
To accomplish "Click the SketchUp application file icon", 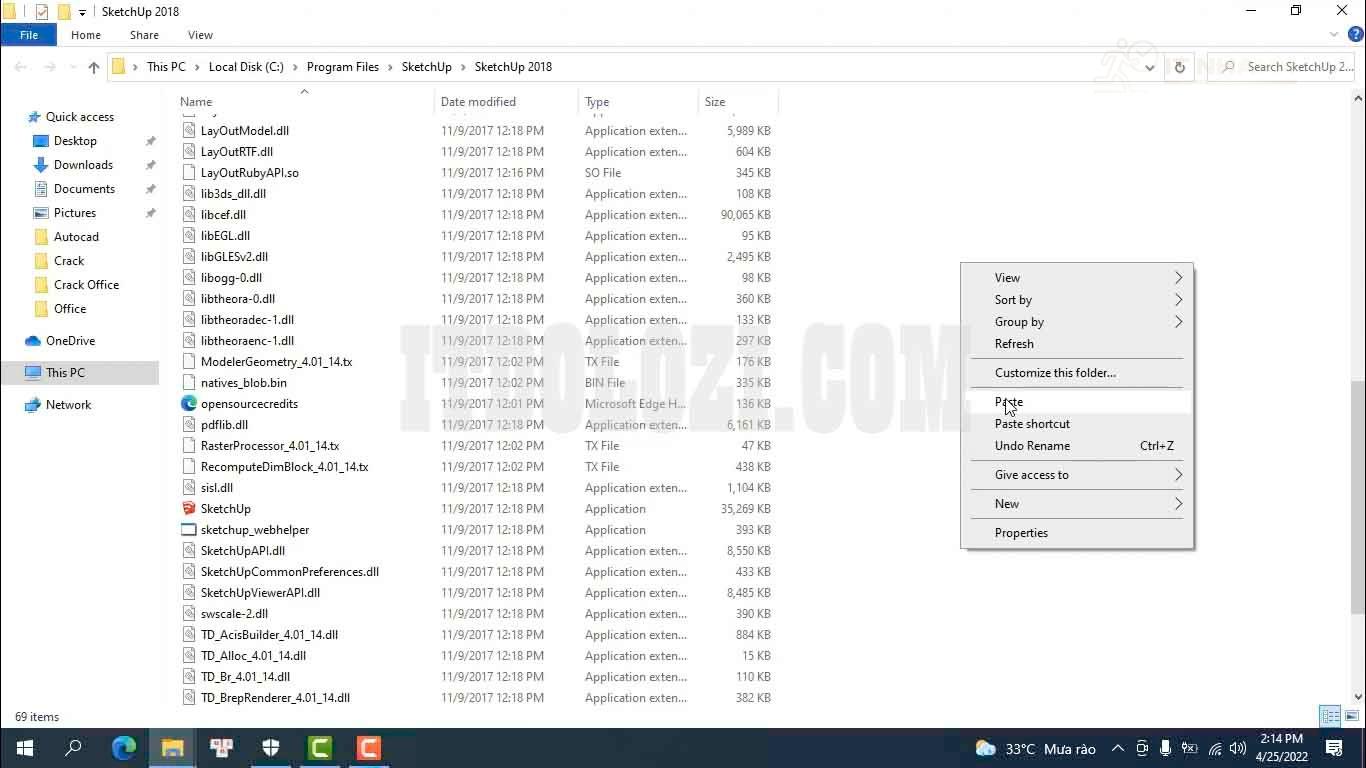I will click(x=189, y=509).
